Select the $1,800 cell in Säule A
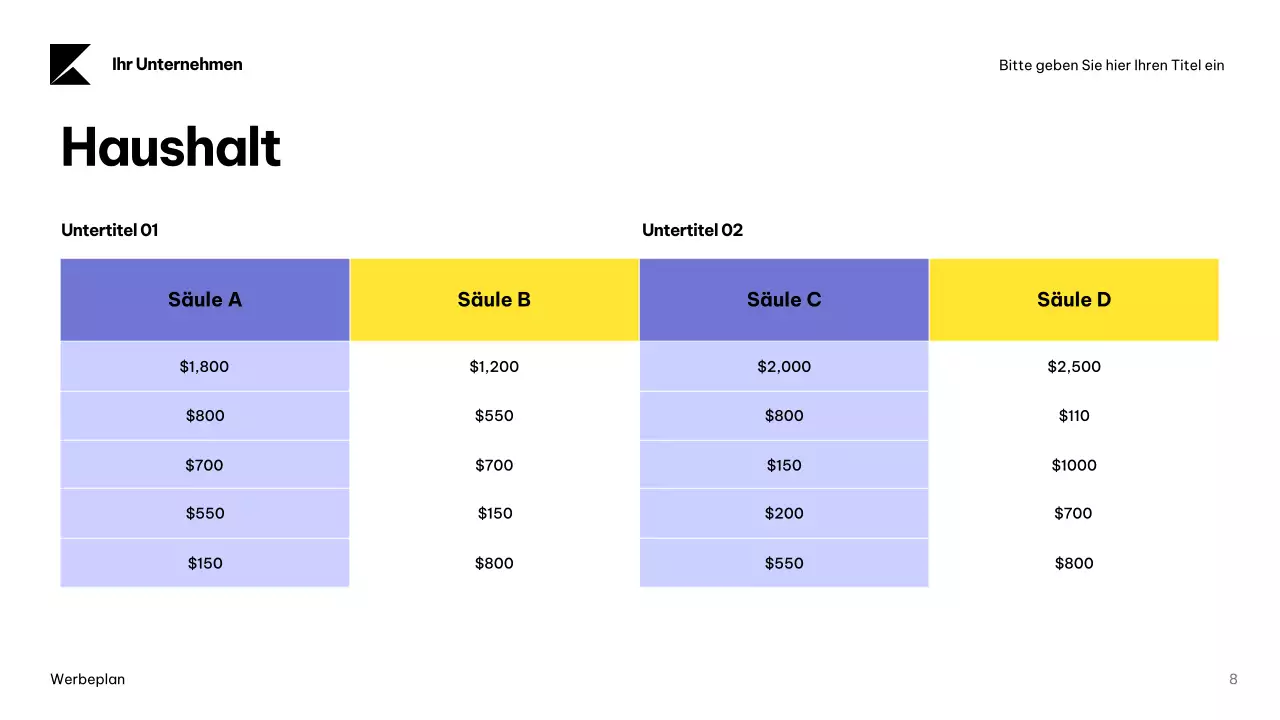1280x720 pixels. pos(205,367)
